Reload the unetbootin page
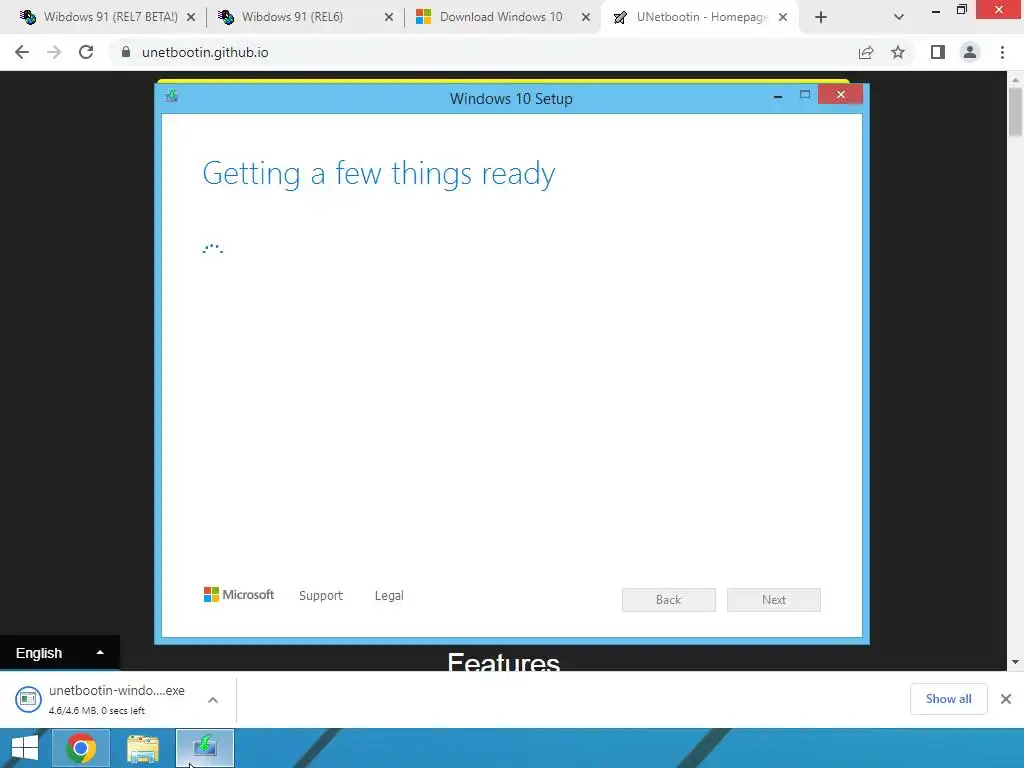This screenshot has width=1024, height=768. click(86, 52)
